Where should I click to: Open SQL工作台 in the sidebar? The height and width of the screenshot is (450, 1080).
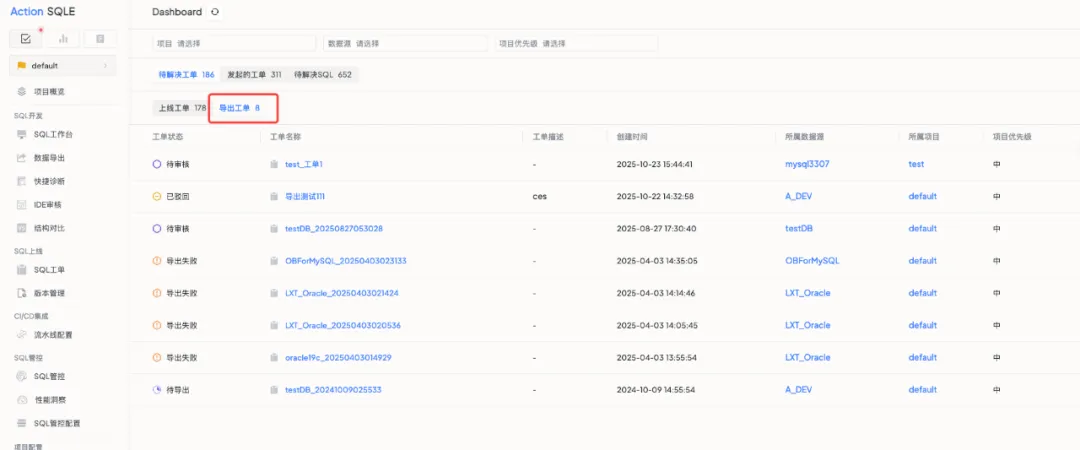(x=53, y=134)
